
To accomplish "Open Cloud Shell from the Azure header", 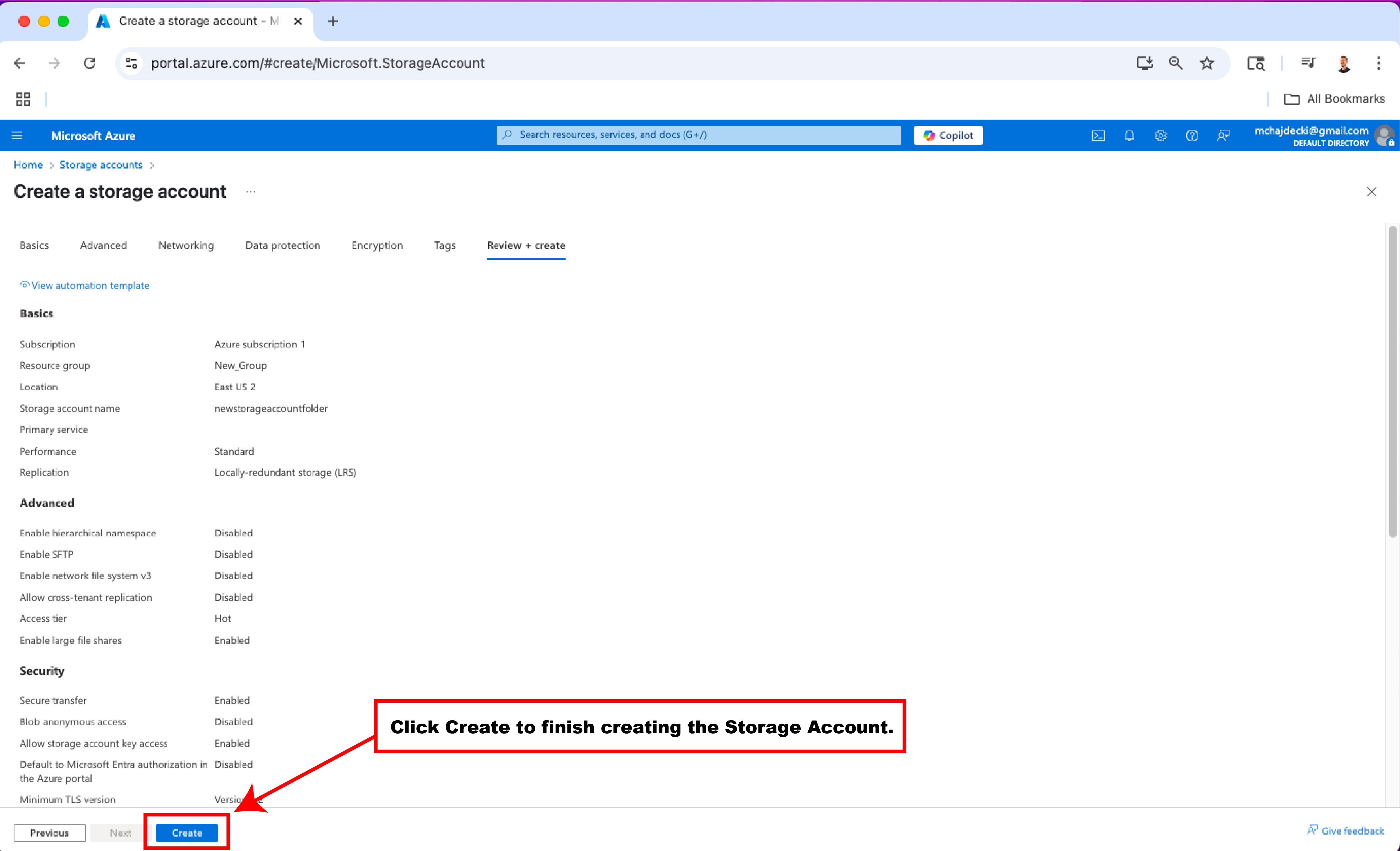I will (1098, 136).
